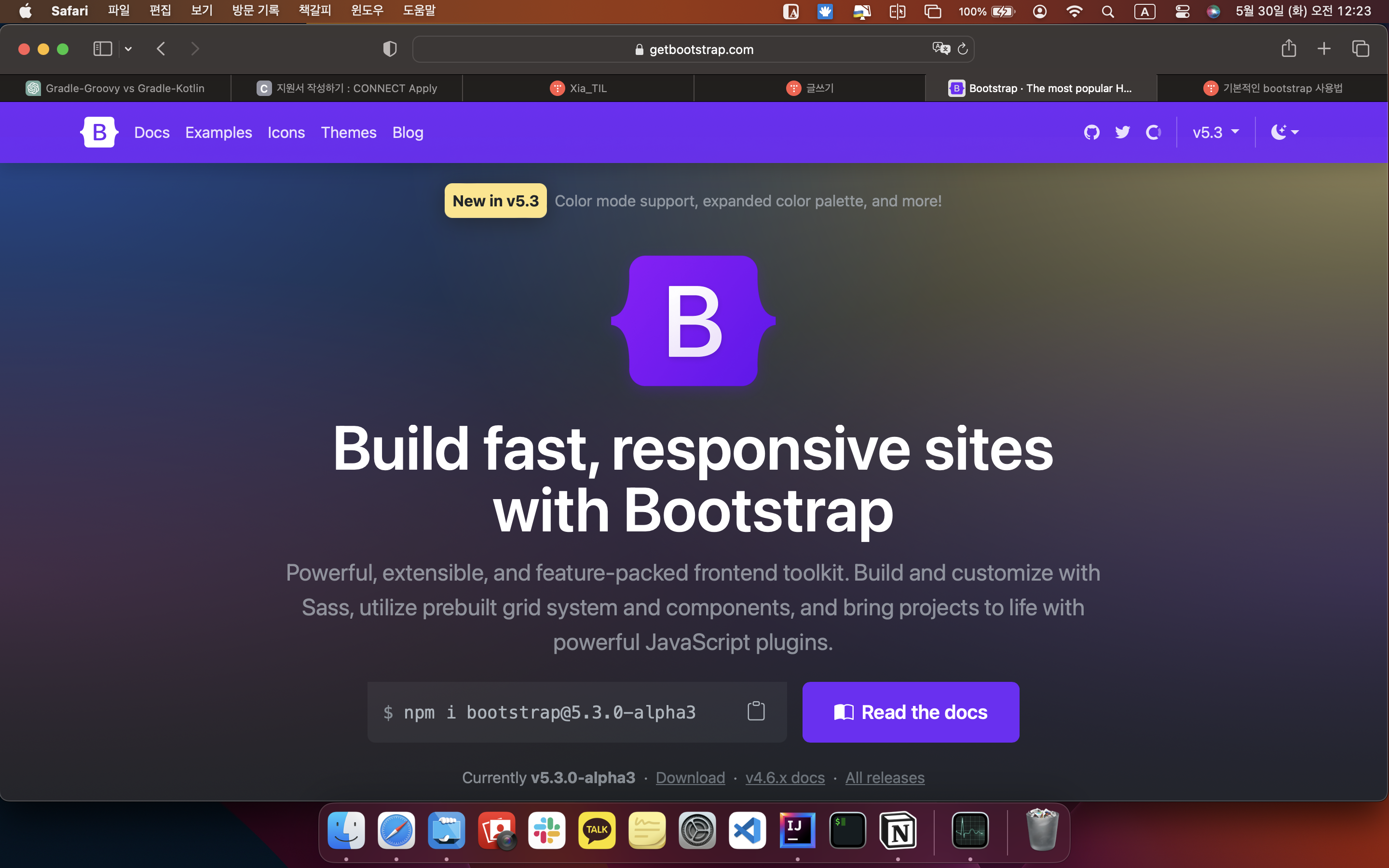Open the Apple menu
The height and width of the screenshot is (868, 1389).
pos(25,11)
